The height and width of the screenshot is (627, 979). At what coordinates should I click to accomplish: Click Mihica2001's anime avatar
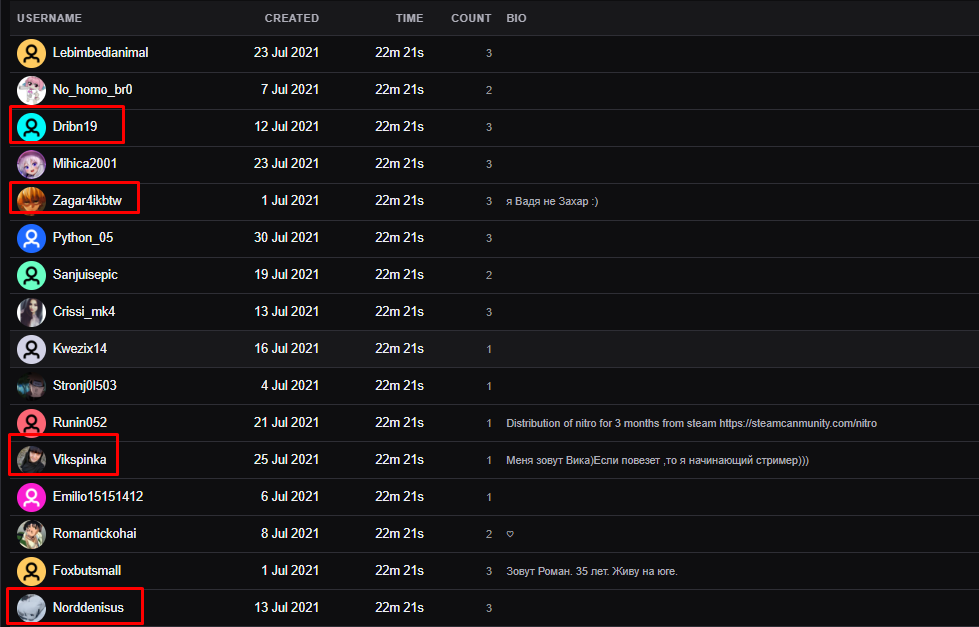tap(32, 164)
